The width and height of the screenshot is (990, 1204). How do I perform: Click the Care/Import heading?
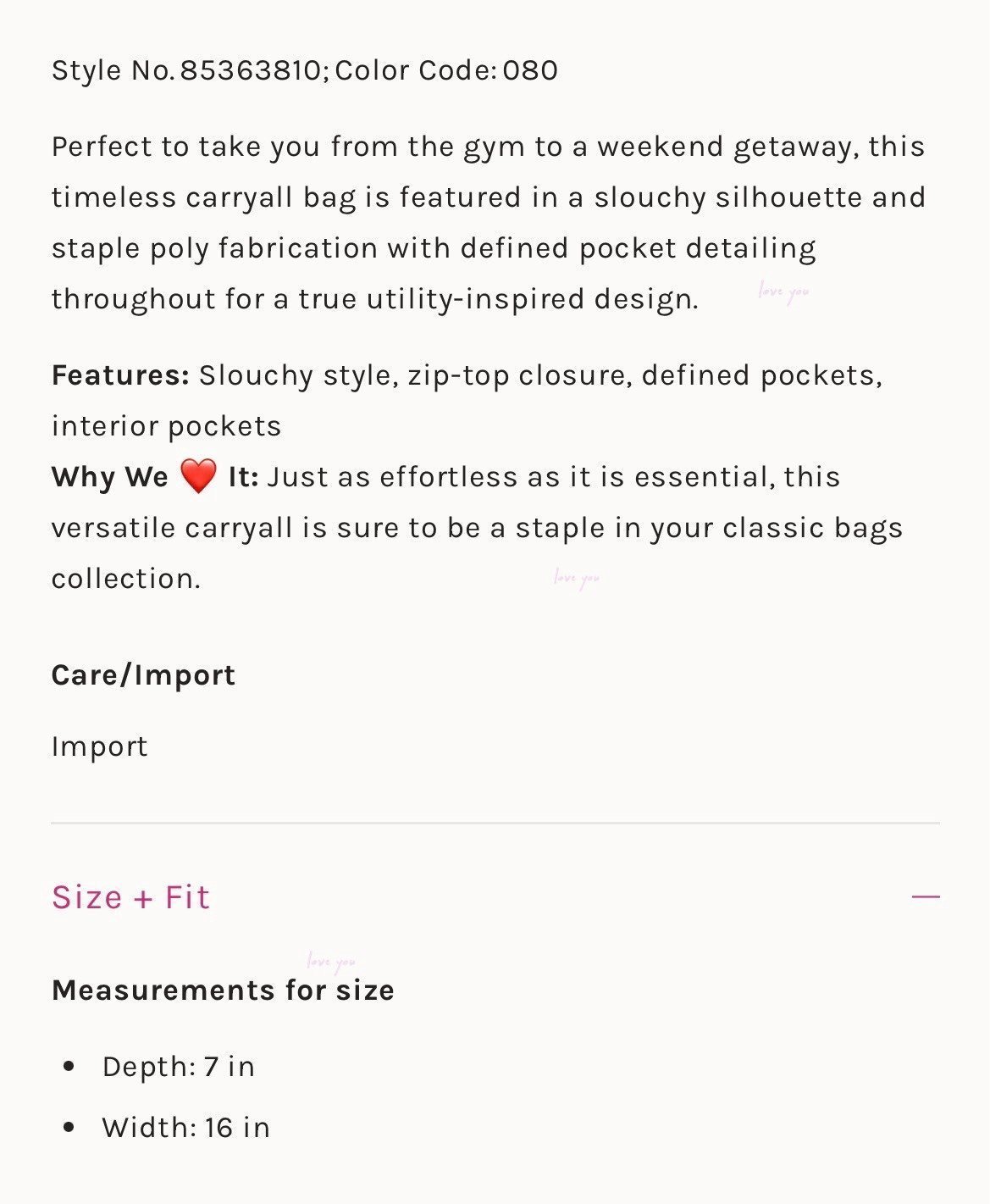[143, 675]
